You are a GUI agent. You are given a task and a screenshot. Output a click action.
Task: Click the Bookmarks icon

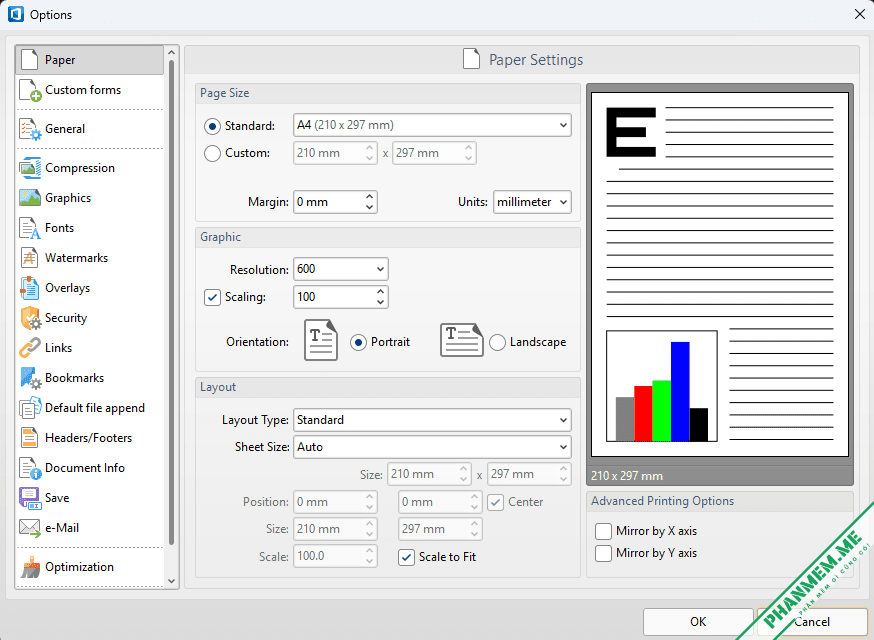click(31, 378)
